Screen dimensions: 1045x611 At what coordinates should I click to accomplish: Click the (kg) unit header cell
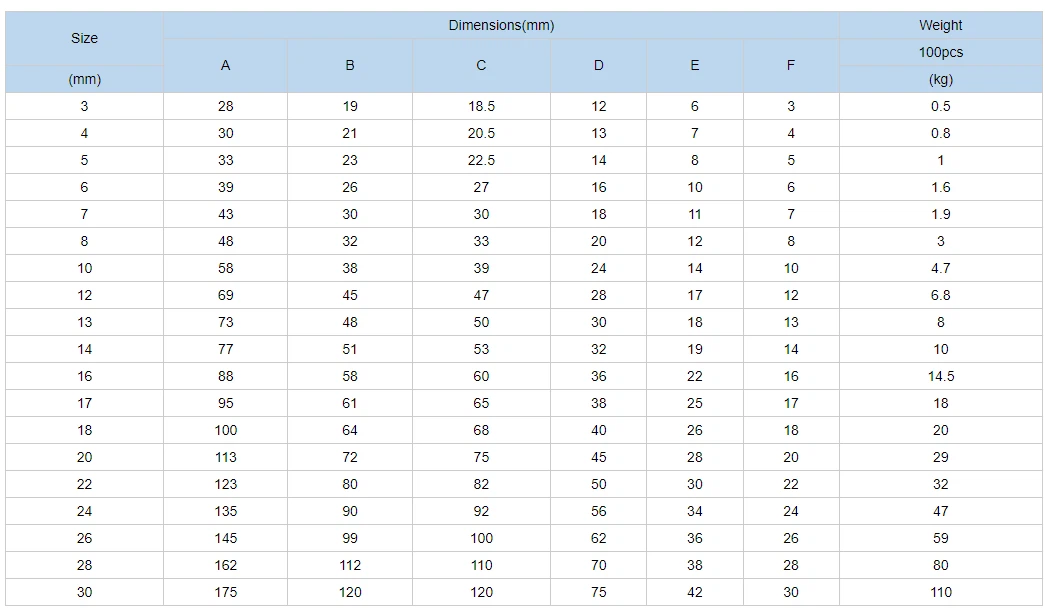tap(940, 79)
